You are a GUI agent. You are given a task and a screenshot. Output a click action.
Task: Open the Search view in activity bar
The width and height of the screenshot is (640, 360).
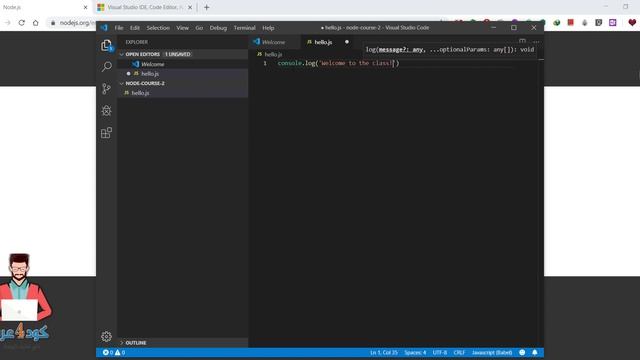coord(107,67)
